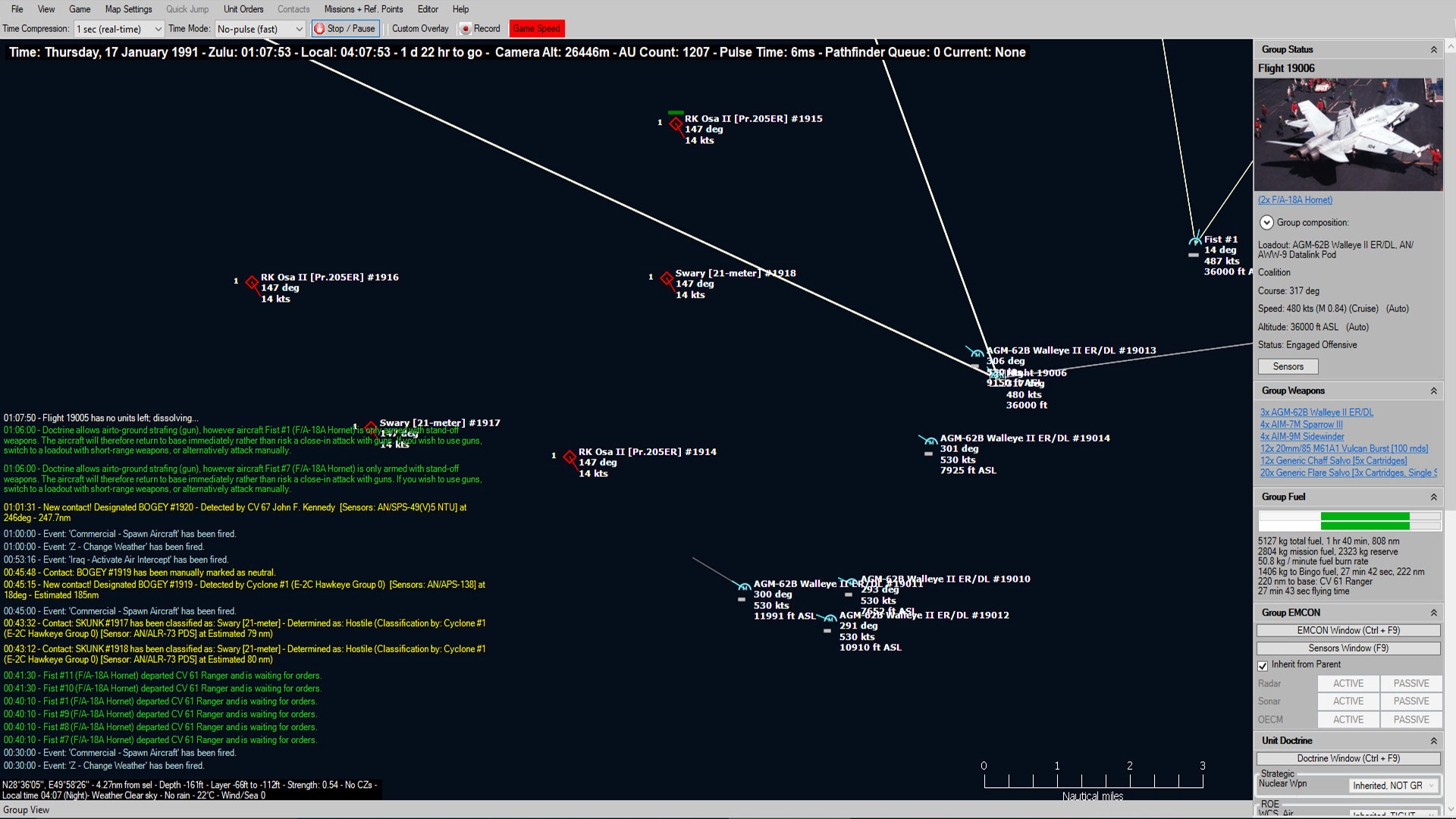This screenshot has height=819, width=1456.
Task: Click the Game Speed icon button
Action: 536,27
